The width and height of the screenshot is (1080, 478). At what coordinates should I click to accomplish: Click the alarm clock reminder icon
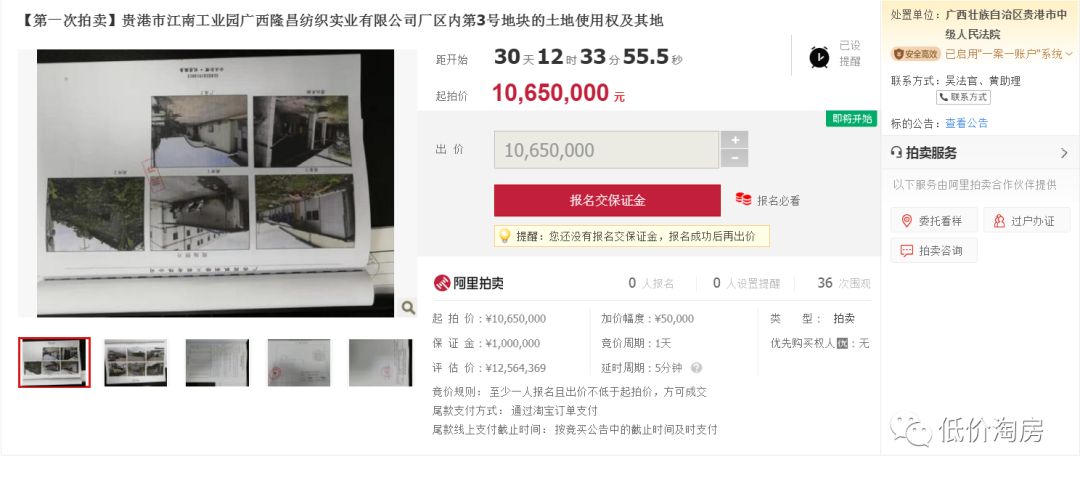pos(819,56)
